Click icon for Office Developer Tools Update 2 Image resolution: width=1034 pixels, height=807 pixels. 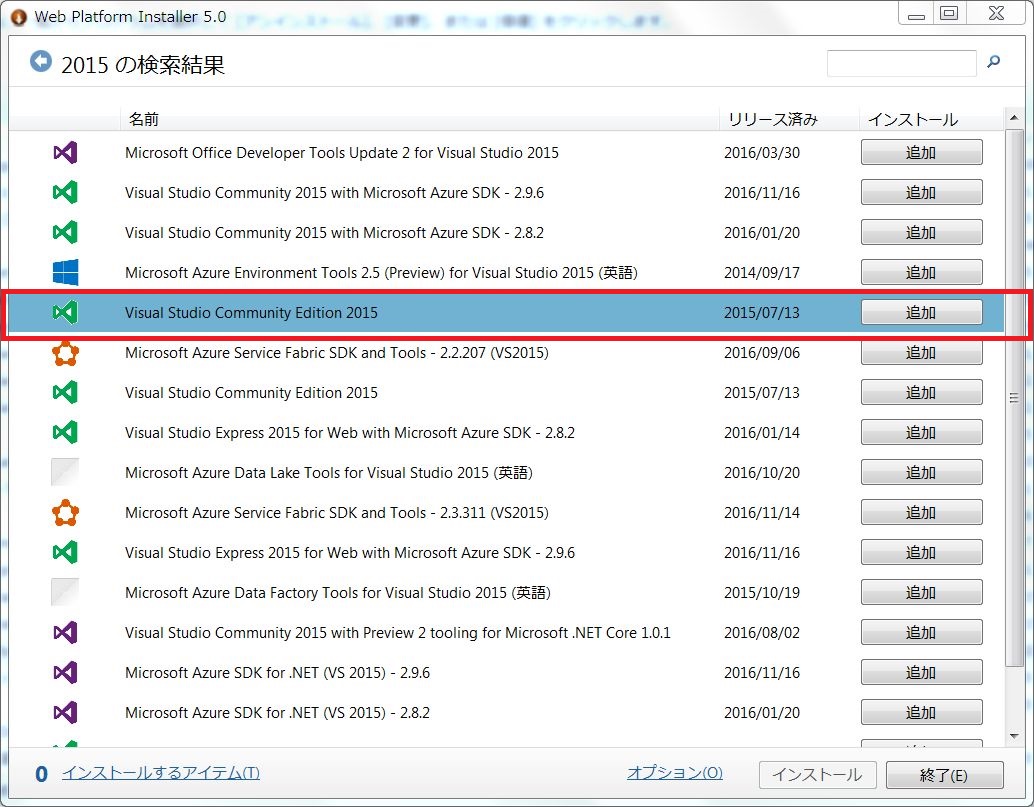(65, 153)
